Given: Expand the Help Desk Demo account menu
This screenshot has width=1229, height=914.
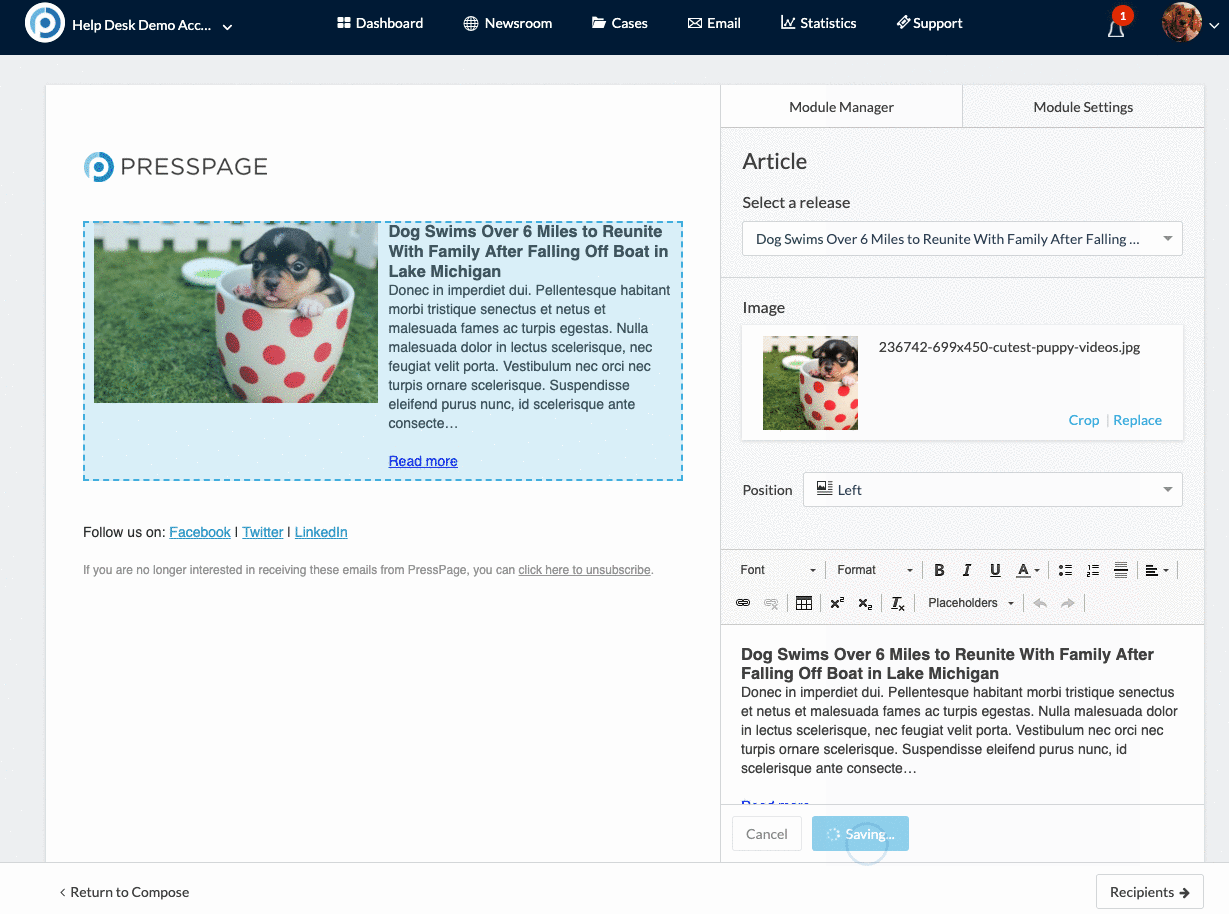Looking at the screenshot, I should click(152, 26).
